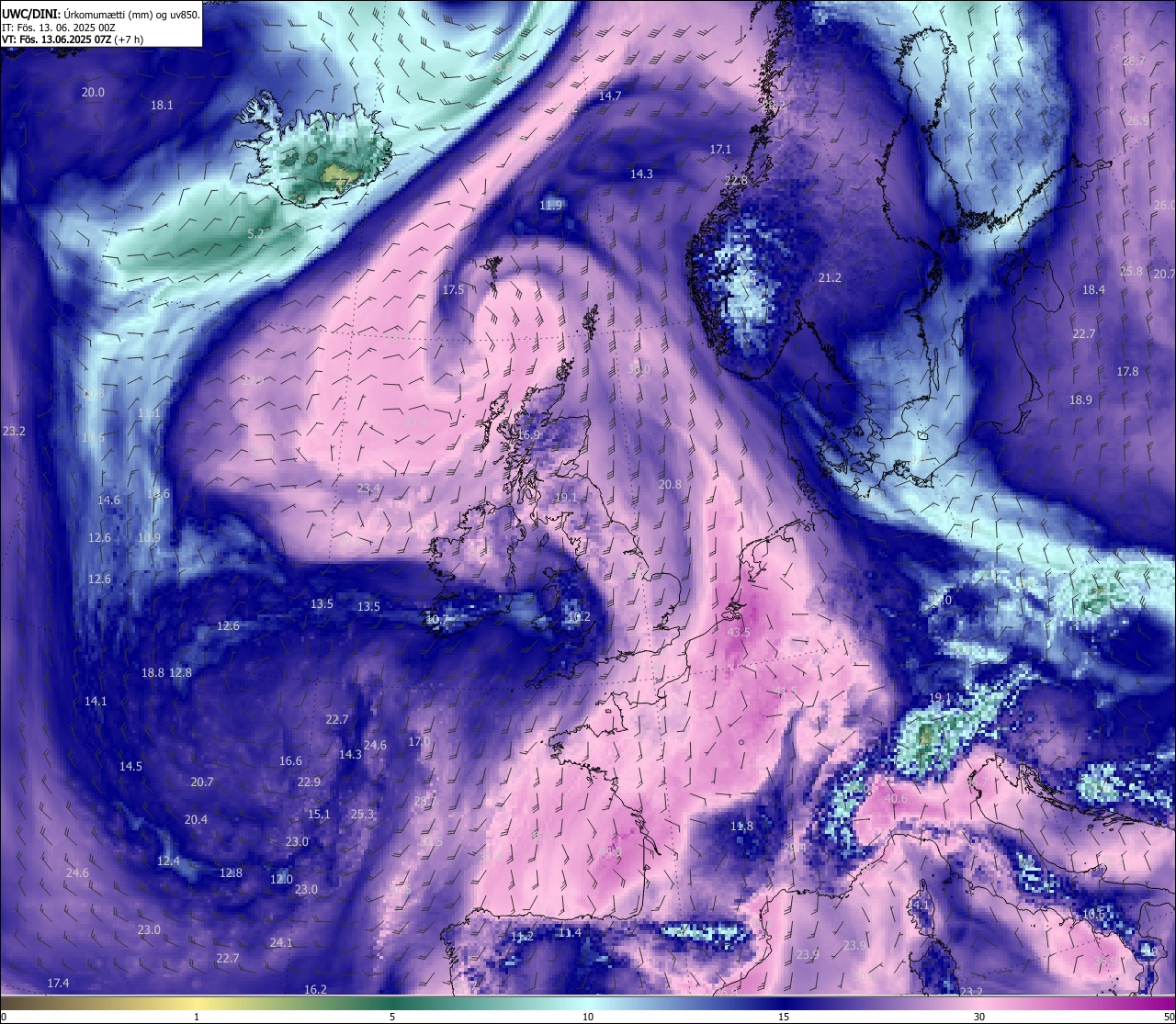The width and height of the screenshot is (1176, 1024).
Task: Click the 22.9 map value
Action: click(309, 782)
